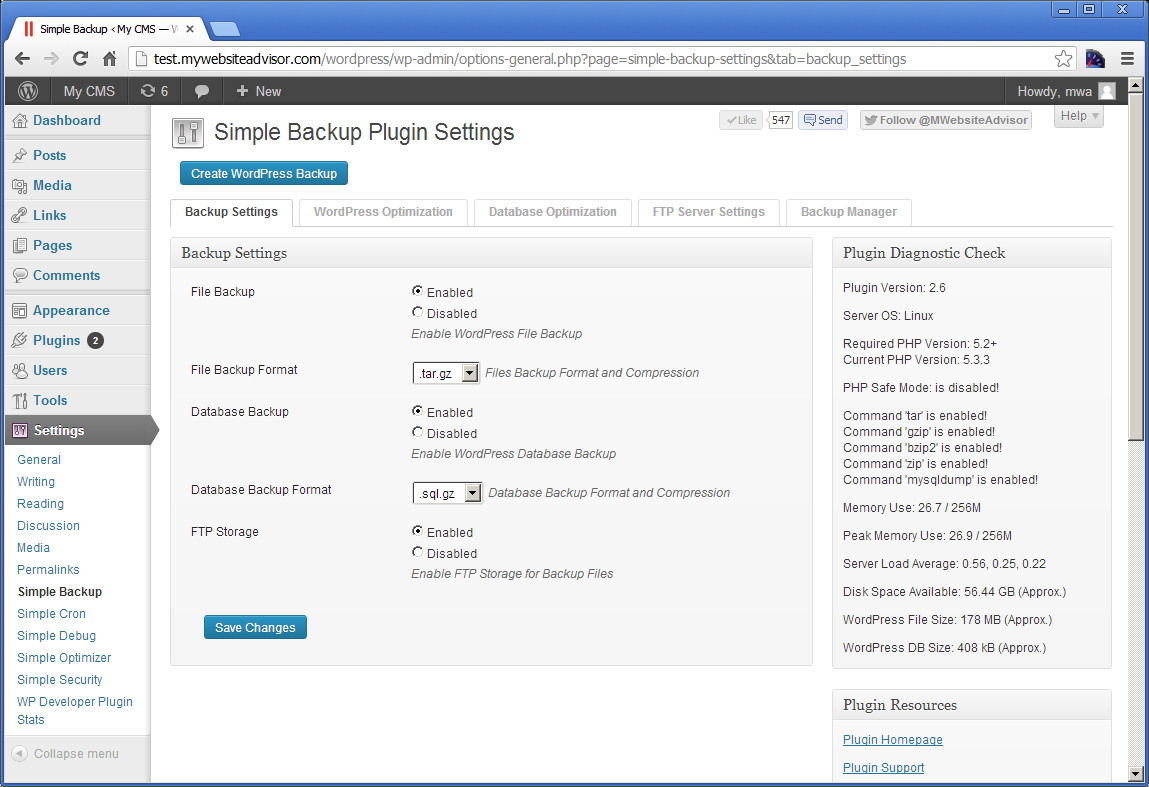Open the Database Backup Format .sql.gz dropdown

pyautogui.click(x=447, y=493)
